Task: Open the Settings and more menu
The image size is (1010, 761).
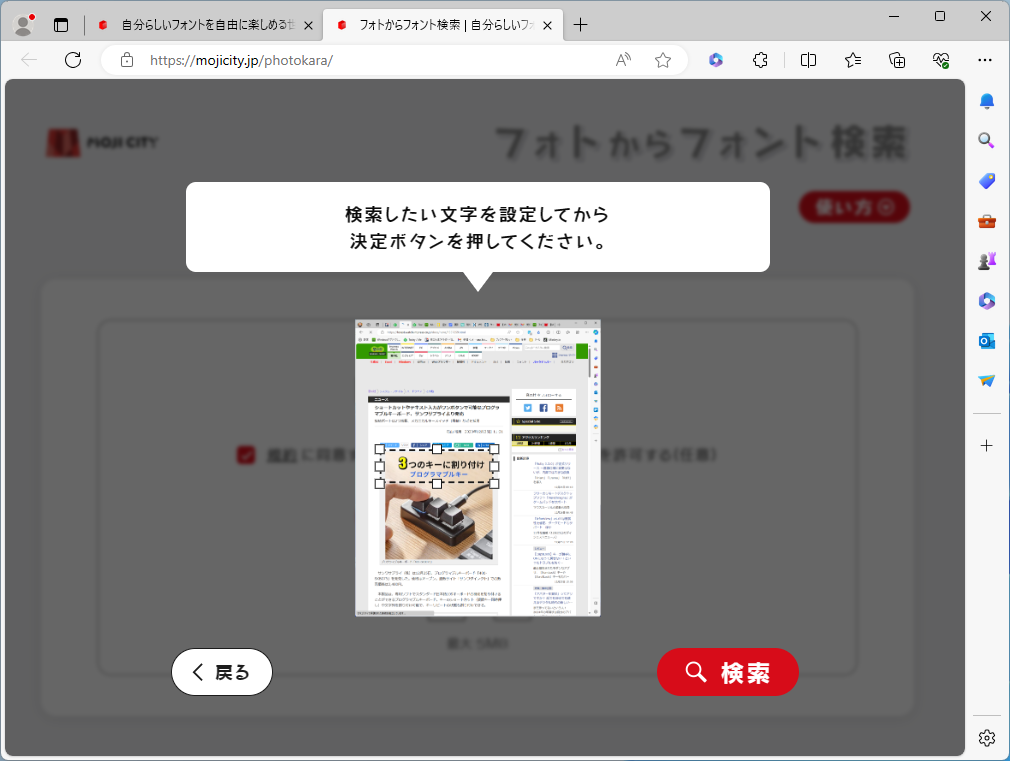Action: (986, 60)
